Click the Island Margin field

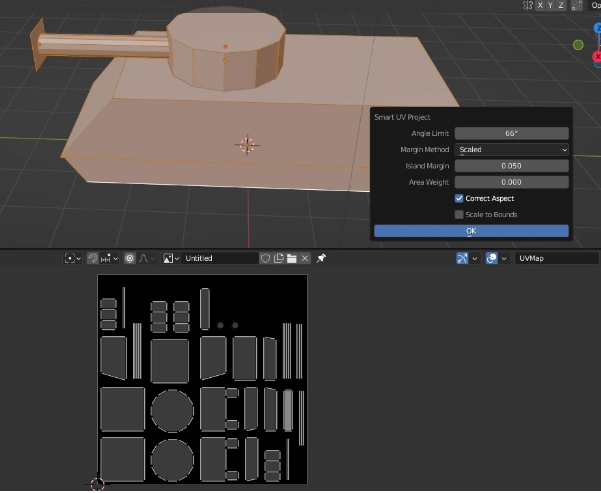pos(512,165)
